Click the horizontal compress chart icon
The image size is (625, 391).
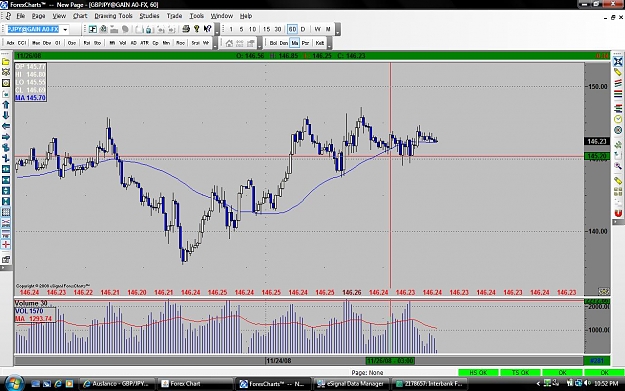tap(6, 180)
